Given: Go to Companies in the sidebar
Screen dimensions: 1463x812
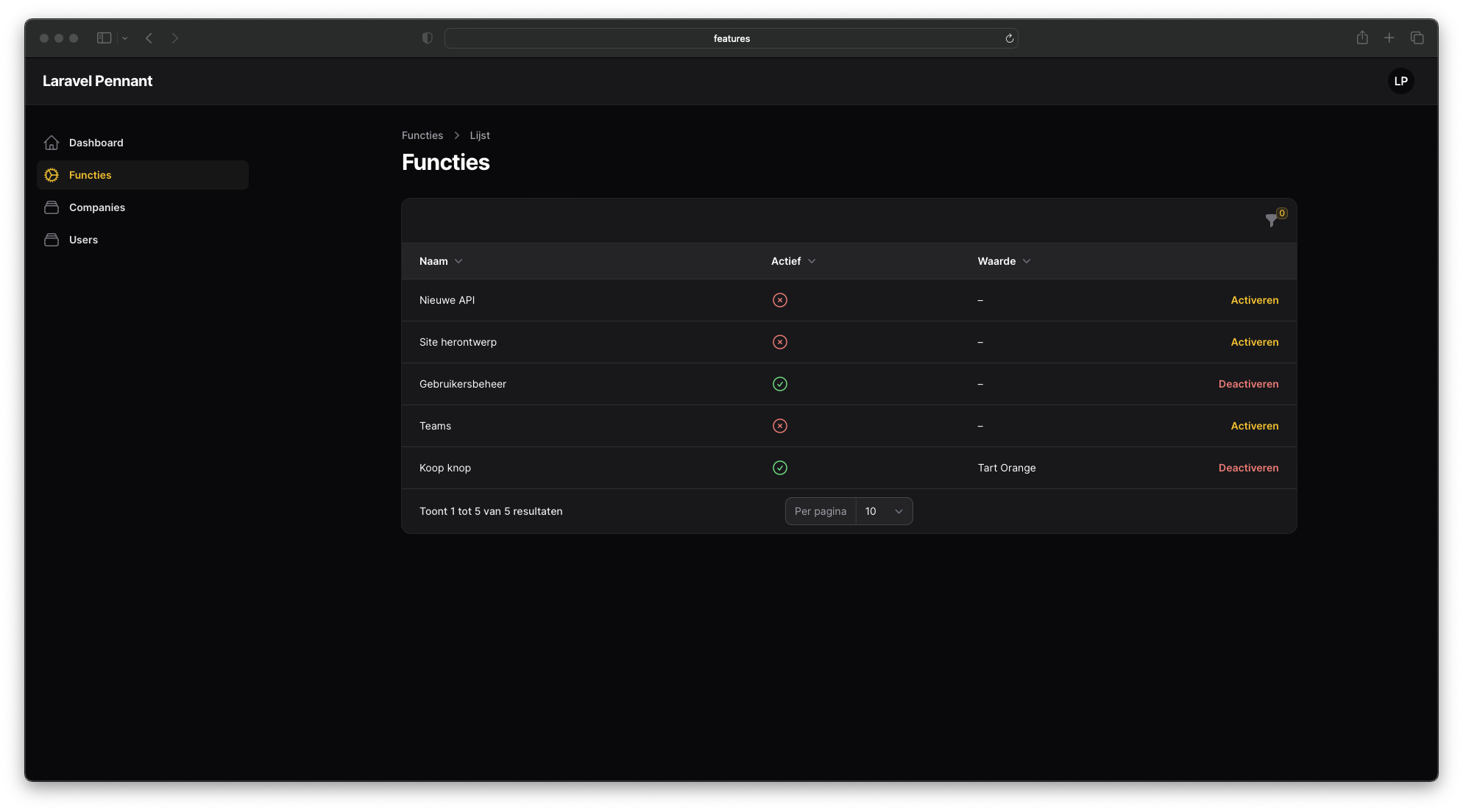Looking at the screenshot, I should click(x=97, y=207).
